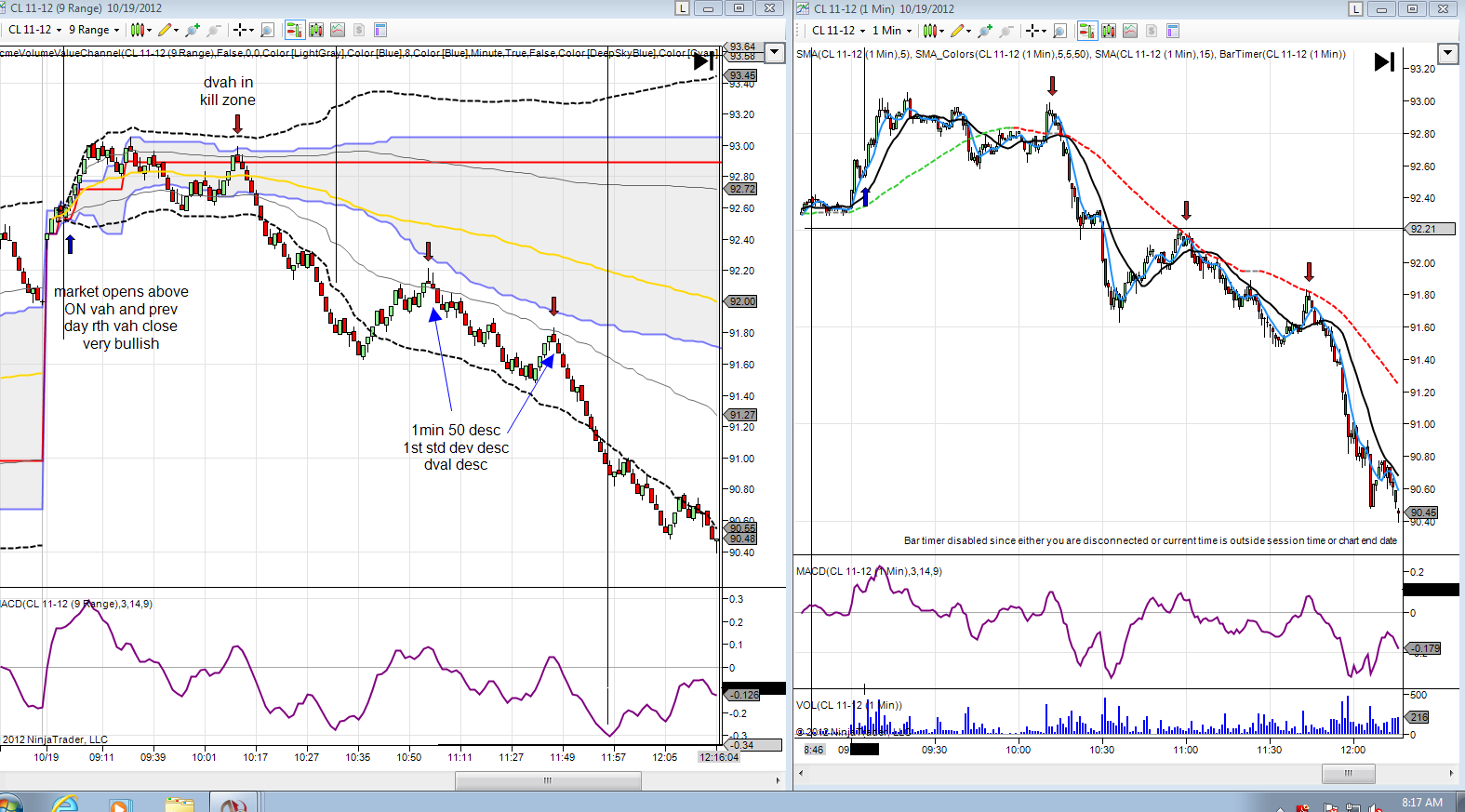
Task: Click the 12:16:04 time label on 9 Range axis
Action: click(719, 757)
